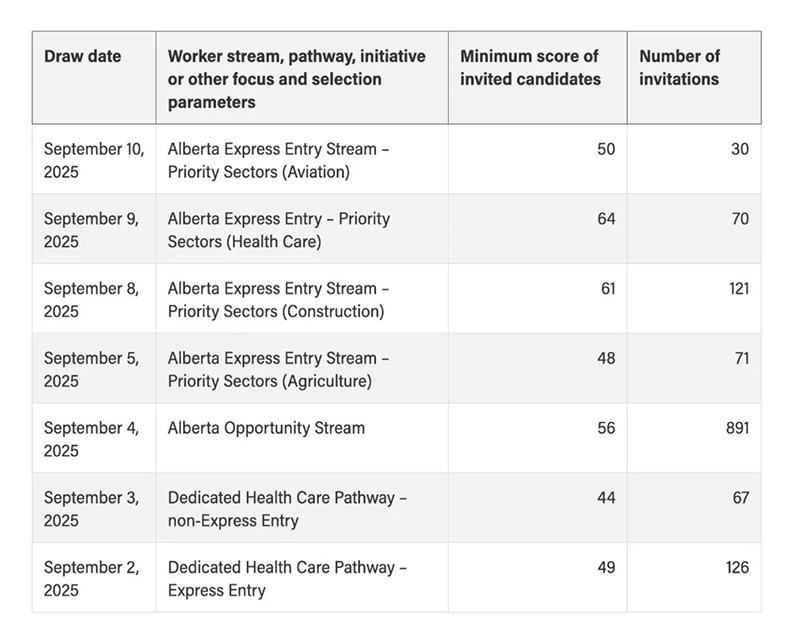794x642 pixels.
Task: Select the September 10, 2025 date cell
Action: 94,159
